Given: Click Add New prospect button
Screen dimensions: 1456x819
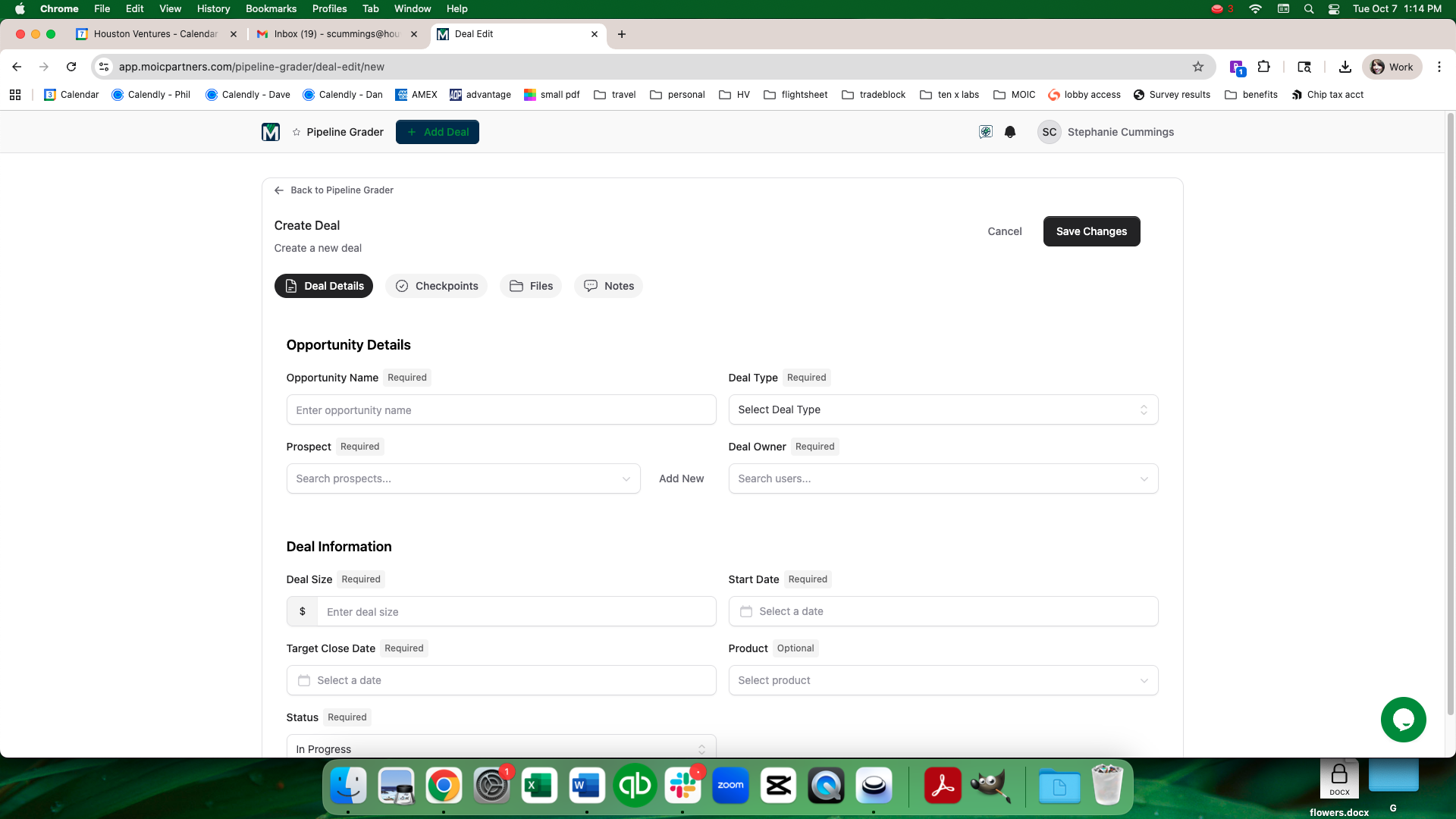Looking at the screenshot, I should 681,479.
